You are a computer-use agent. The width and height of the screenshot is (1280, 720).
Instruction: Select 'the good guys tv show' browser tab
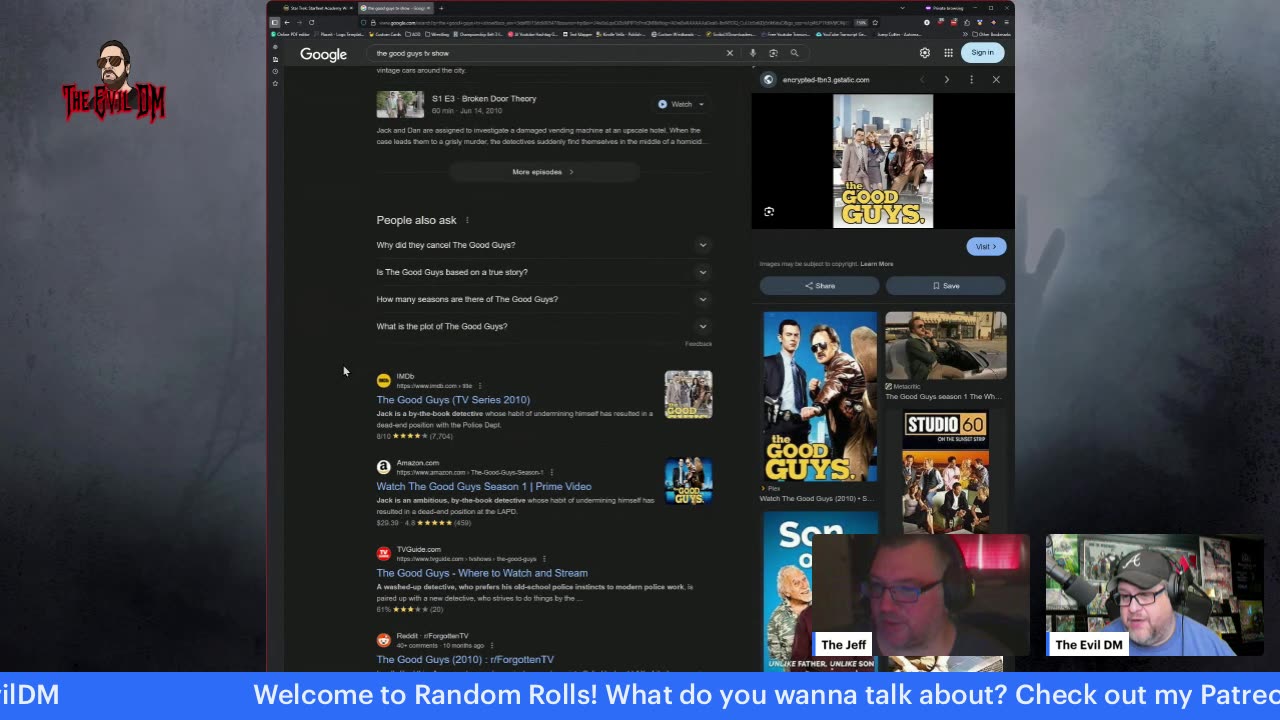click(x=394, y=8)
